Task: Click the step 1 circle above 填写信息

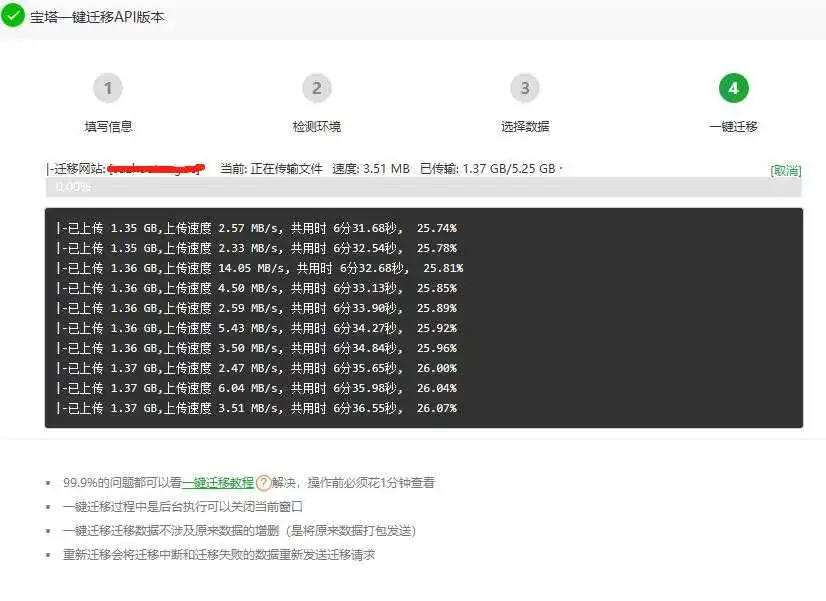Action: point(108,88)
